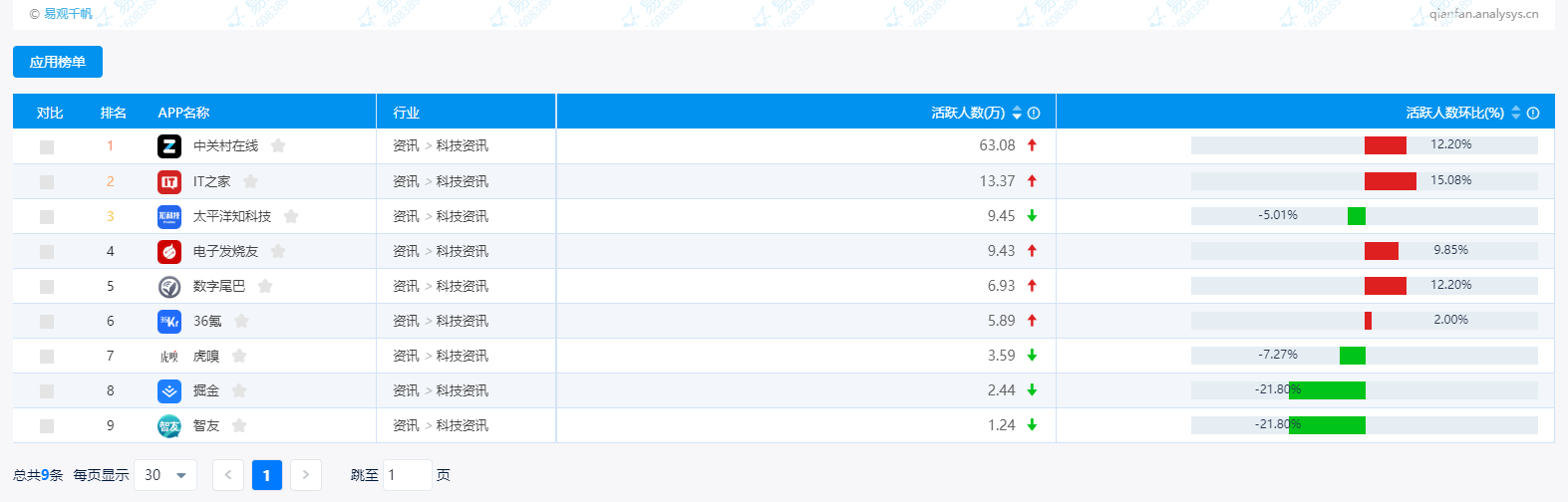Click the 数字尾巴 app icon
The image size is (1568, 502).
coord(169,286)
